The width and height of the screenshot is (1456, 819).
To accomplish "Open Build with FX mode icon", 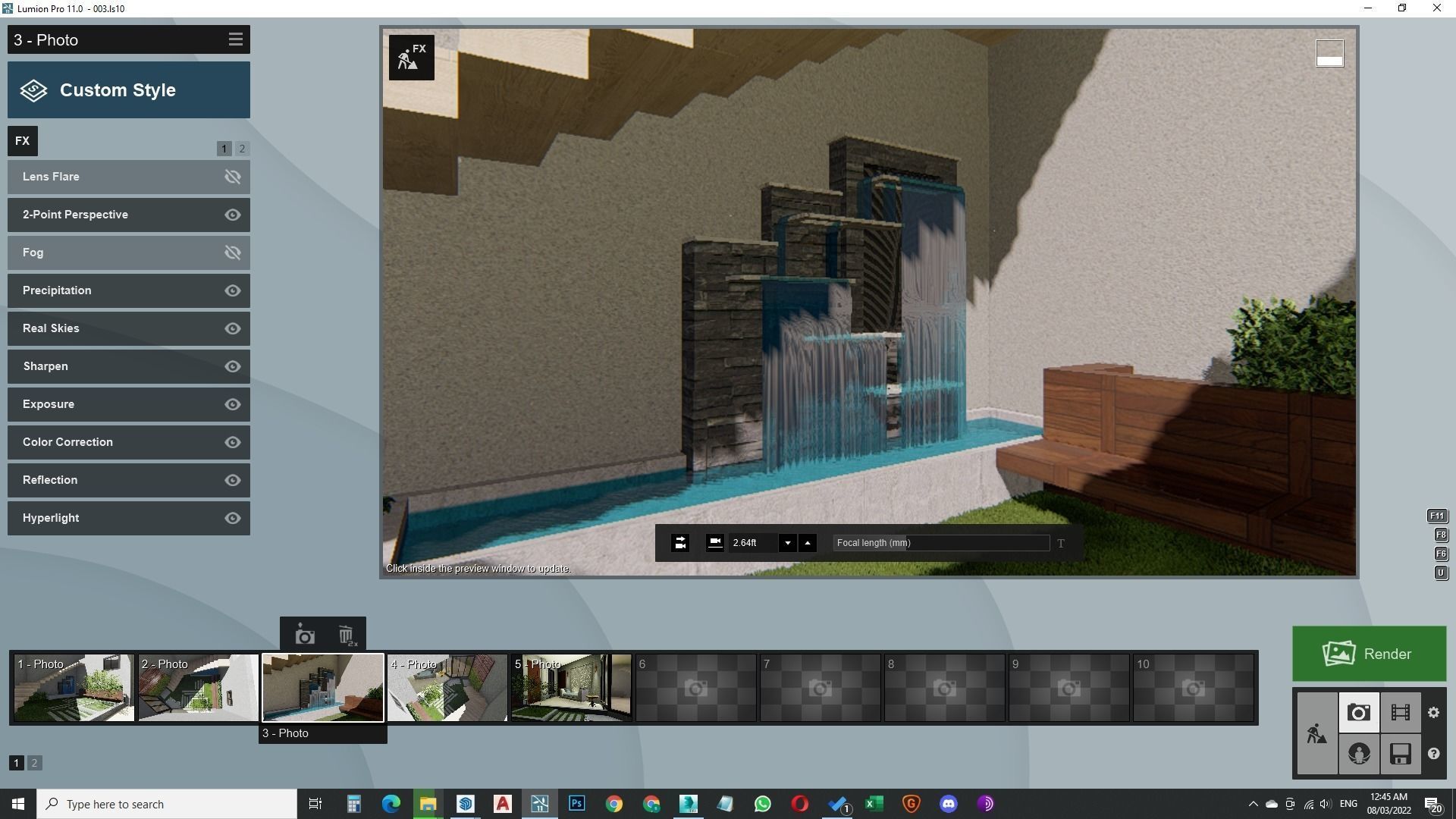I will tap(411, 58).
